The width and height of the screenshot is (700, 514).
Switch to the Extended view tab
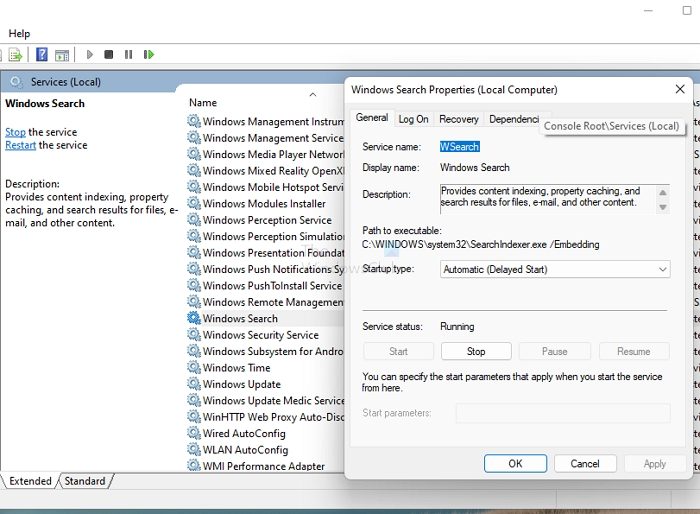pos(30,481)
